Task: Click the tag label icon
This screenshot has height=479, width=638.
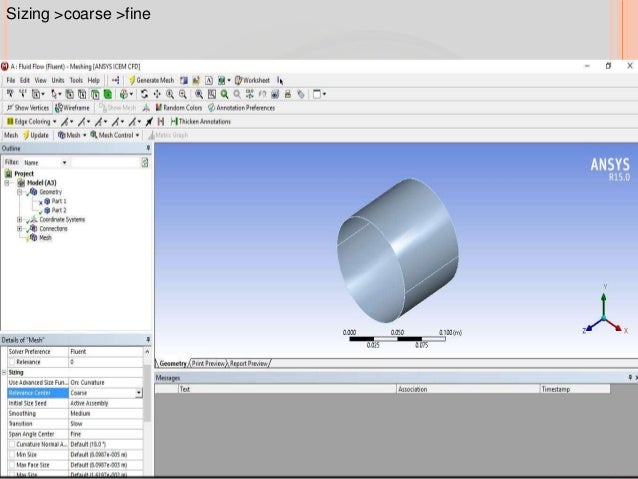Action: point(301,94)
